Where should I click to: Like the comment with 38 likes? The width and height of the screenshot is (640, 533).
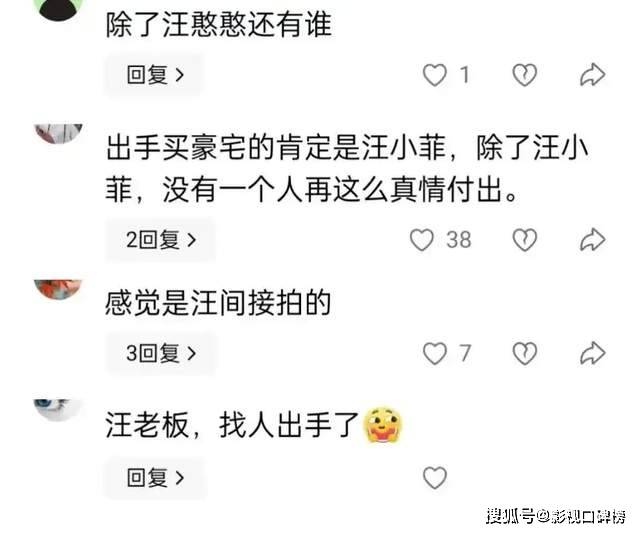pos(422,240)
